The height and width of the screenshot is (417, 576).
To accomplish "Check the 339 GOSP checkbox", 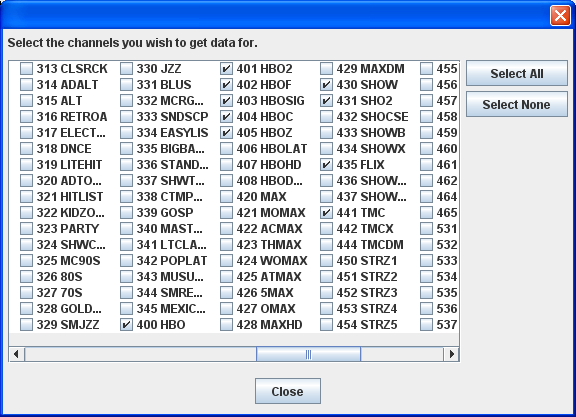I will click(x=126, y=213).
